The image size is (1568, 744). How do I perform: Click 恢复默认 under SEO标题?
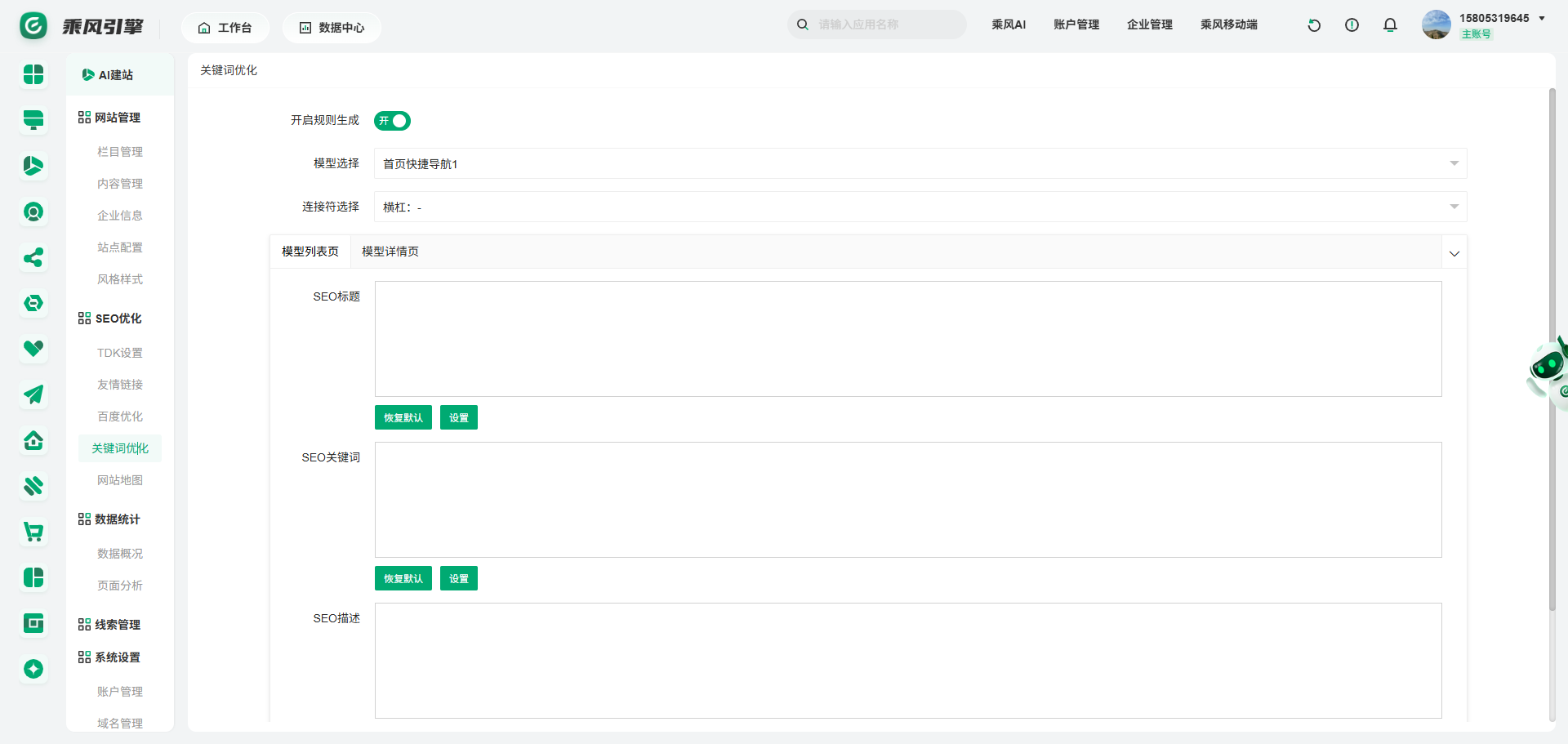[403, 417]
